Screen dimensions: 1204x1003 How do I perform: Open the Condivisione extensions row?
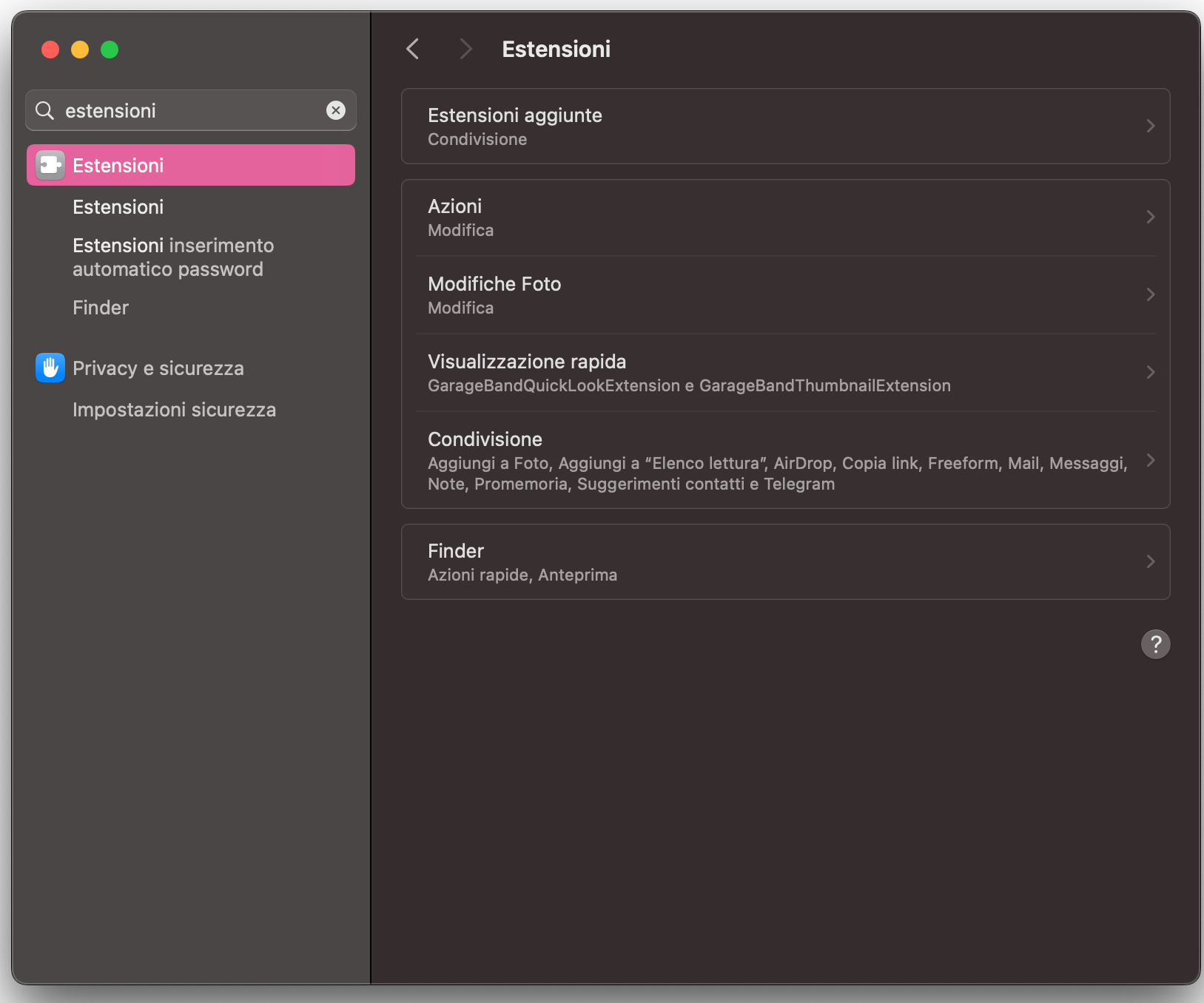coord(784,460)
